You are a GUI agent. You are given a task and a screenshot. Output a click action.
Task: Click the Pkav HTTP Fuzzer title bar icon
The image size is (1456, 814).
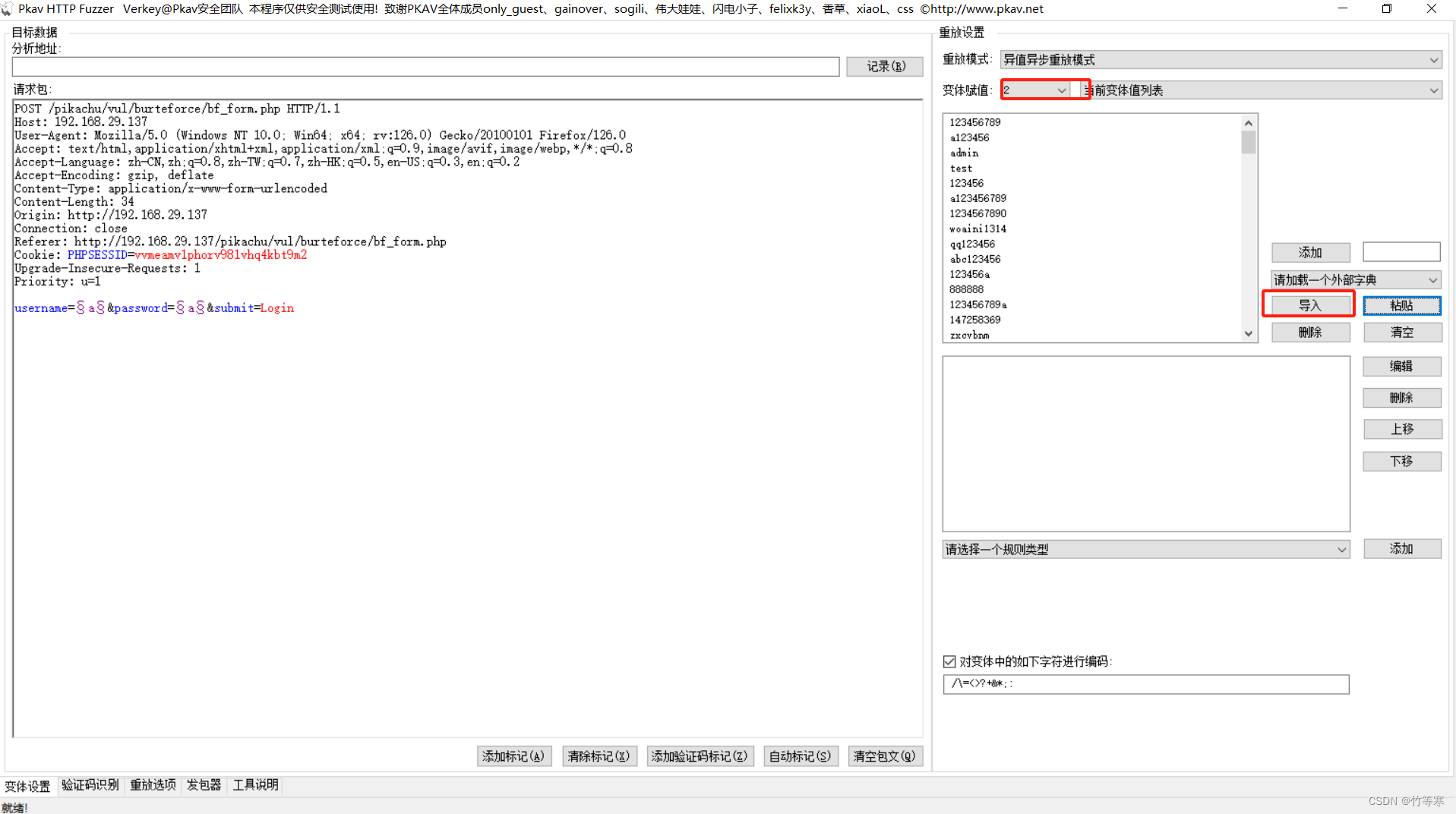[x=8, y=9]
